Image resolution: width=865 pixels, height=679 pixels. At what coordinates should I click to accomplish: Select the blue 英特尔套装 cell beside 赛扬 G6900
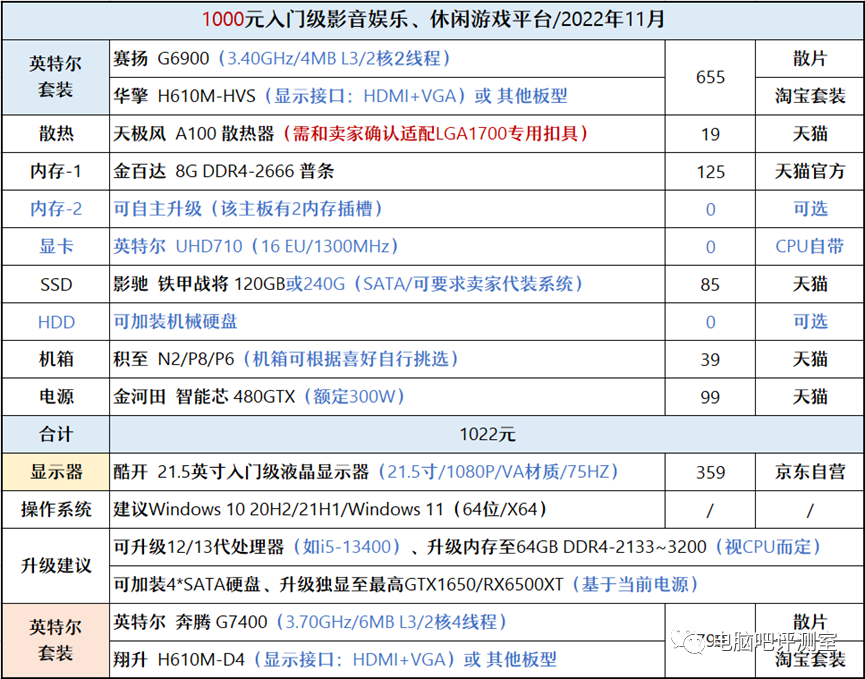pyautogui.click(x=56, y=77)
